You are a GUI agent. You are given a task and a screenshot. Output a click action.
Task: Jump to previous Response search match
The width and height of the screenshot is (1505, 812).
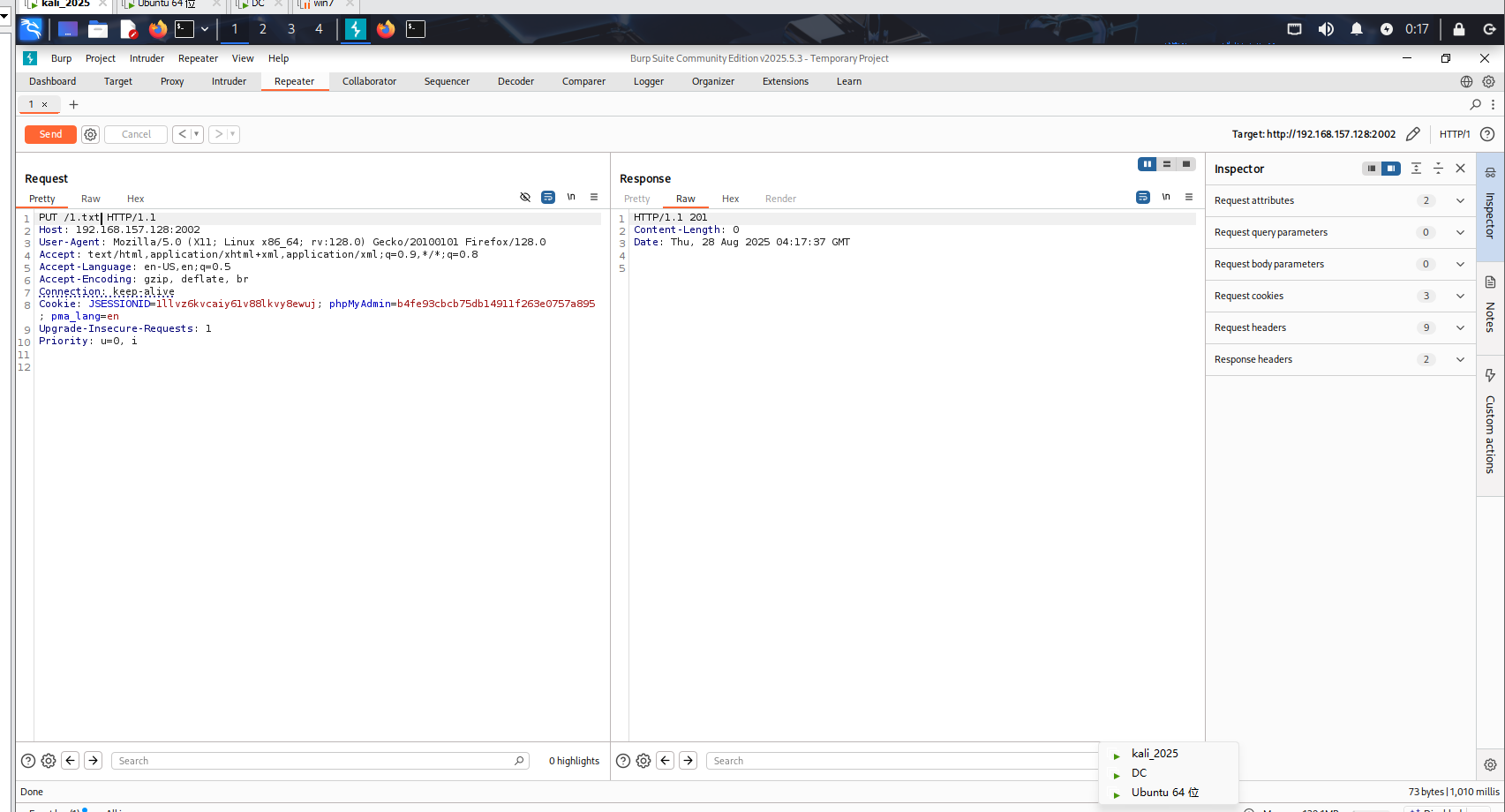[x=666, y=761]
